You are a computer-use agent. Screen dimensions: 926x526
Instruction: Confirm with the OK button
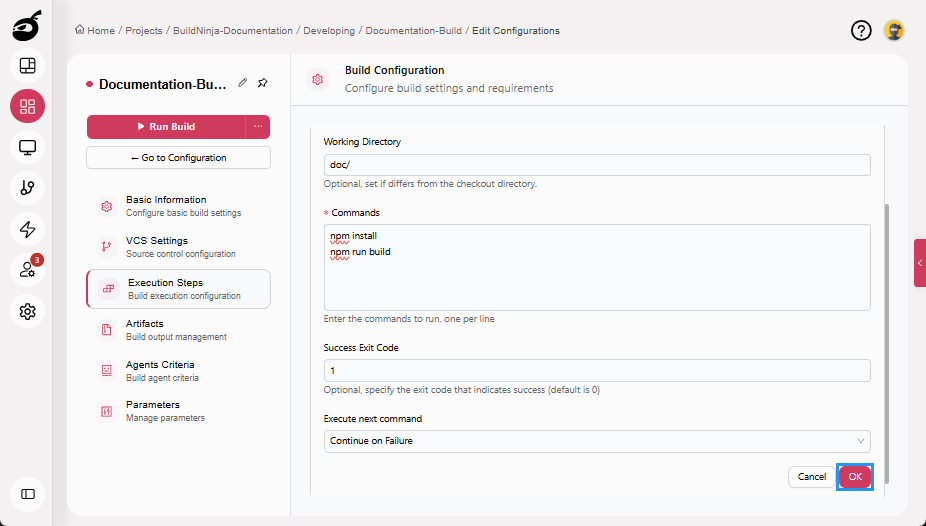(x=855, y=476)
